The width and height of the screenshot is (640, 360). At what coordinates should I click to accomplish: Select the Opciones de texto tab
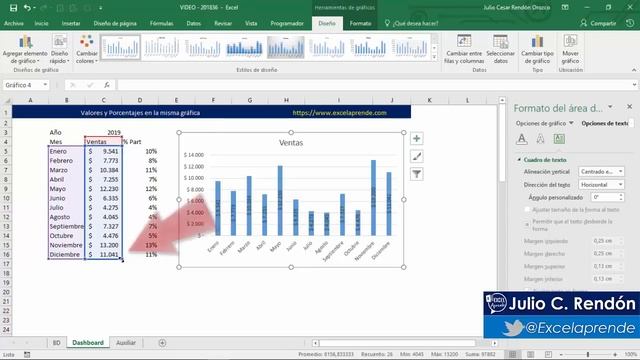tap(606, 123)
